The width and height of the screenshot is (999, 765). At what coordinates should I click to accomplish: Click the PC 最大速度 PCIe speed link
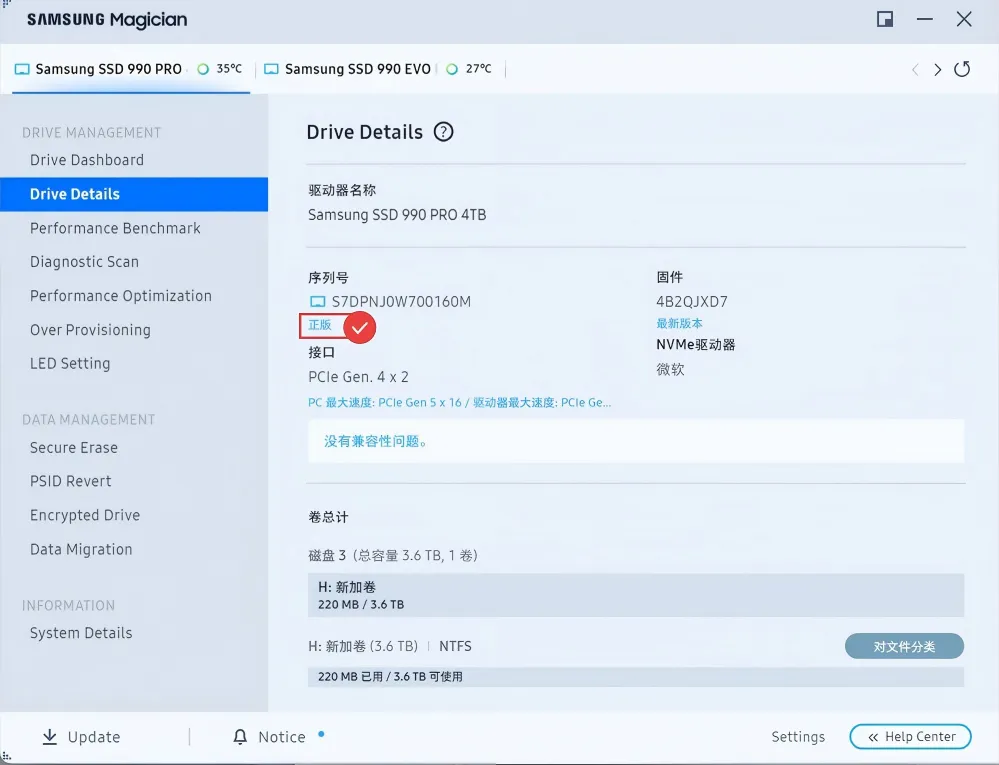[x=459, y=403]
